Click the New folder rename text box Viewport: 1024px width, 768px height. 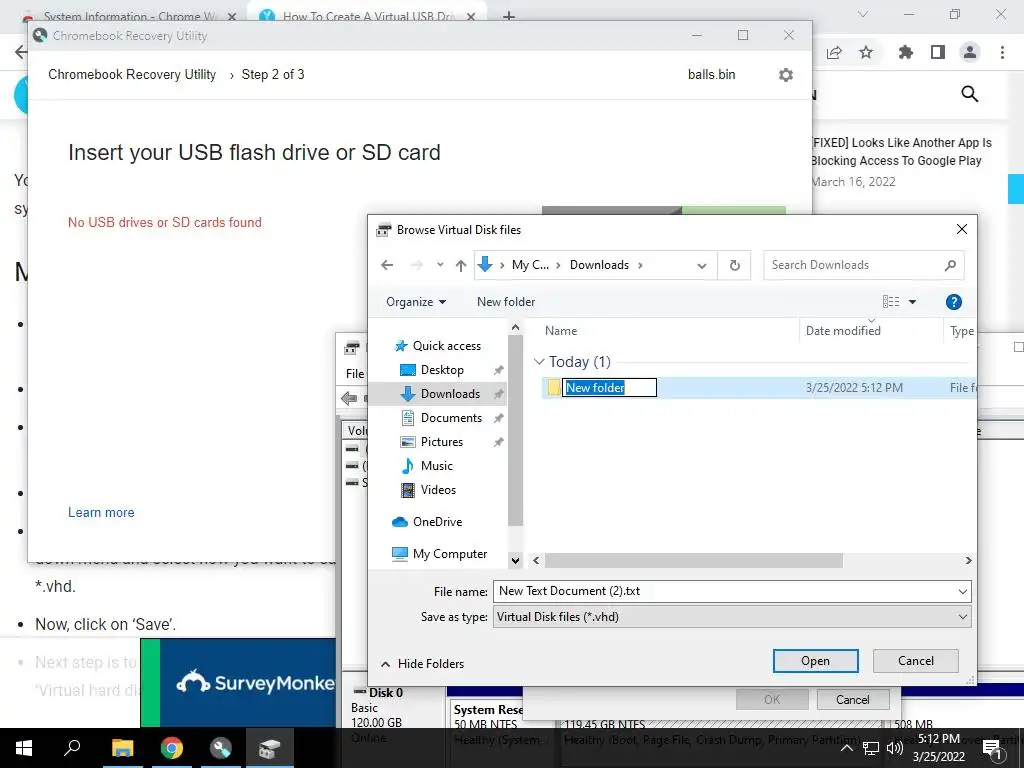[x=609, y=387]
